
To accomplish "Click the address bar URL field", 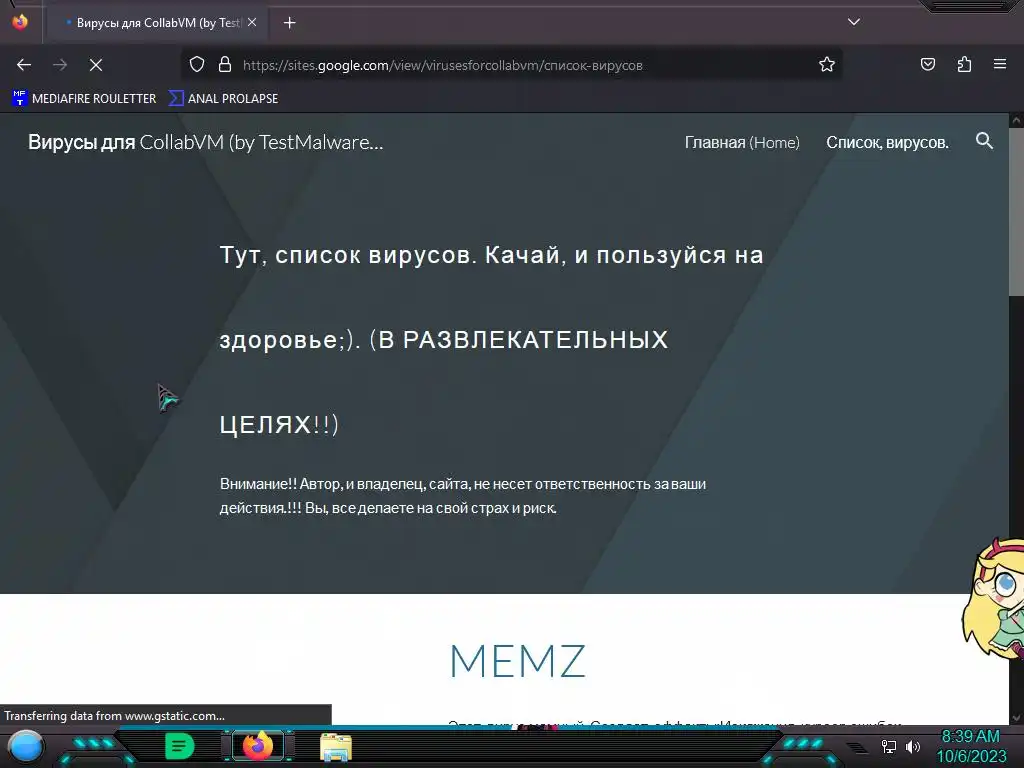I will [x=511, y=65].
